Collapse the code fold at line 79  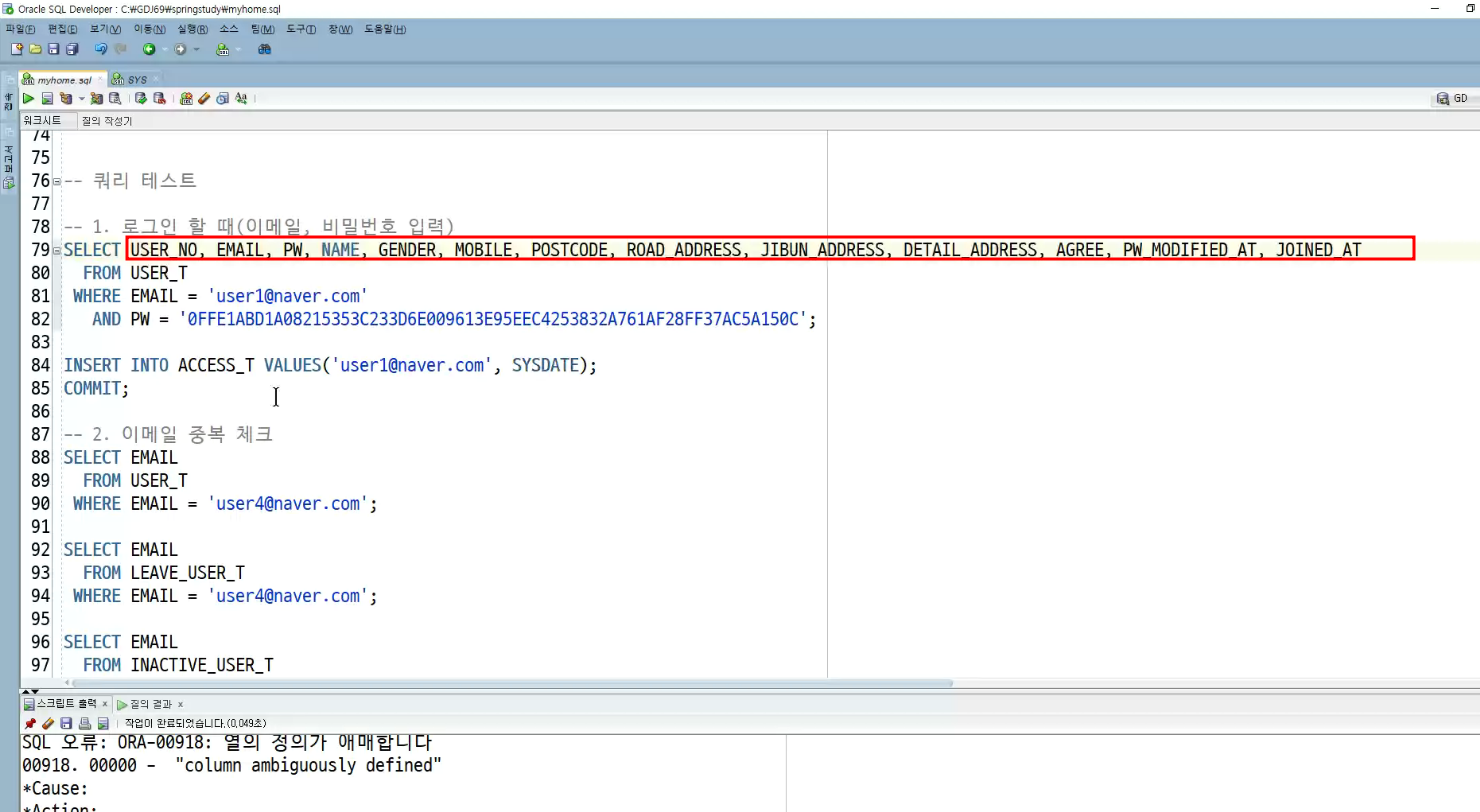(56, 251)
